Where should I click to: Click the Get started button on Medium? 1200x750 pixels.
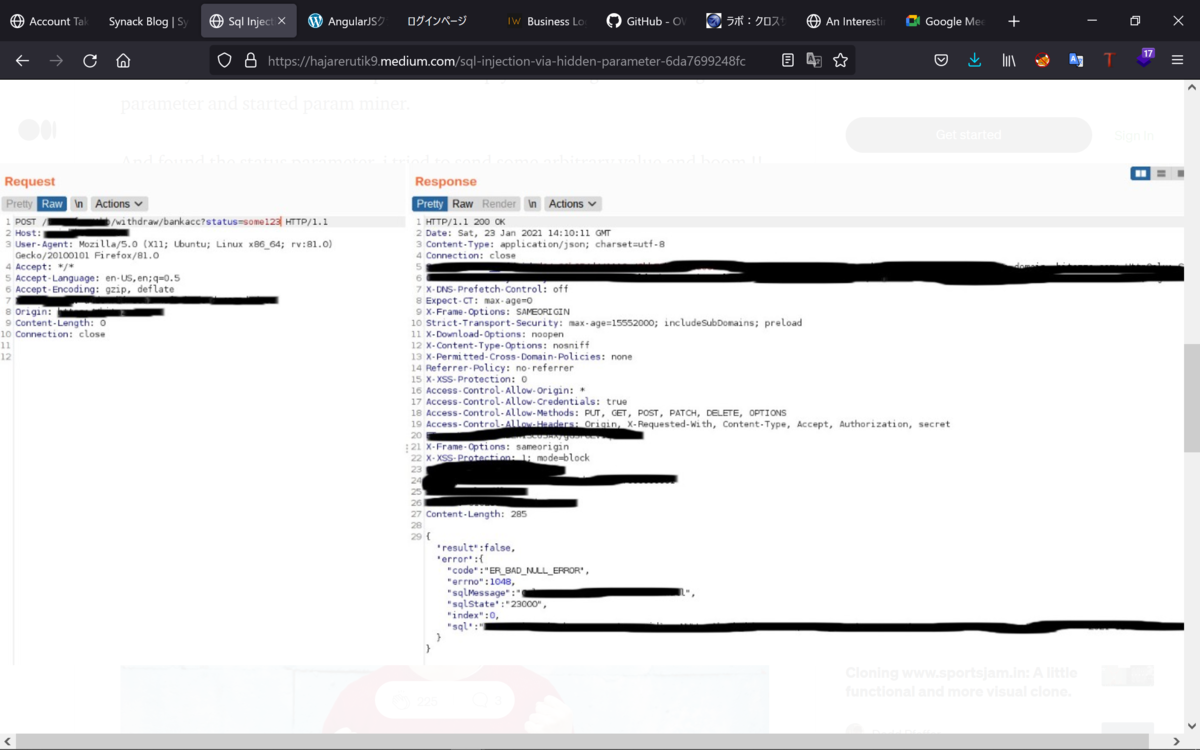968,135
